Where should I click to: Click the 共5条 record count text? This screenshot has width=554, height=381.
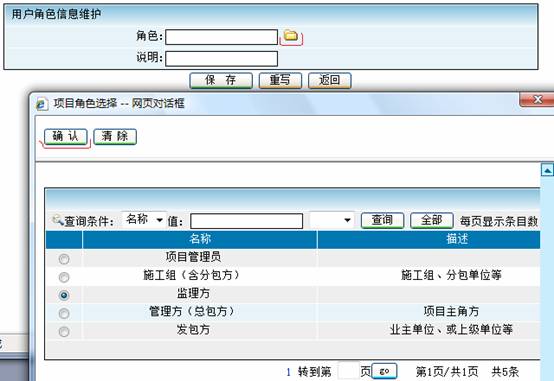point(505,372)
